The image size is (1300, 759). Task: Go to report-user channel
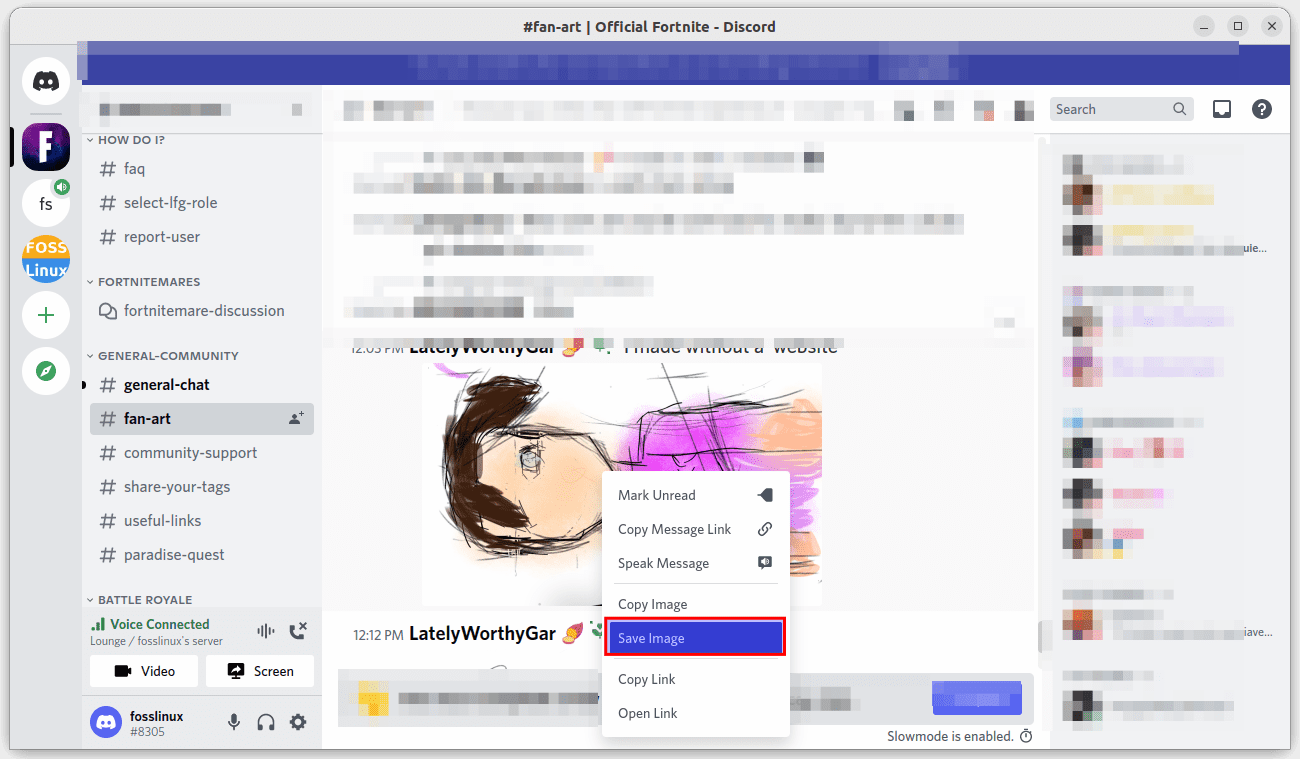pos(202,237)
